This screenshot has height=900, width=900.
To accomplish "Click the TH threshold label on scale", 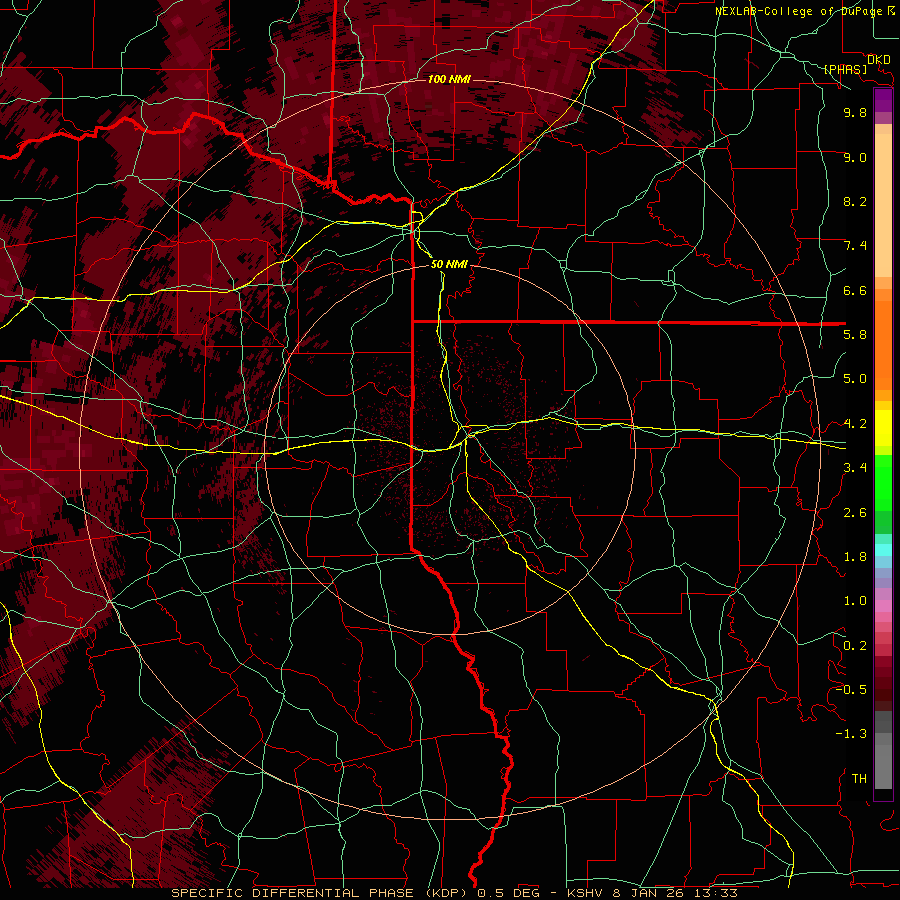I will click(x=859, y=779).
